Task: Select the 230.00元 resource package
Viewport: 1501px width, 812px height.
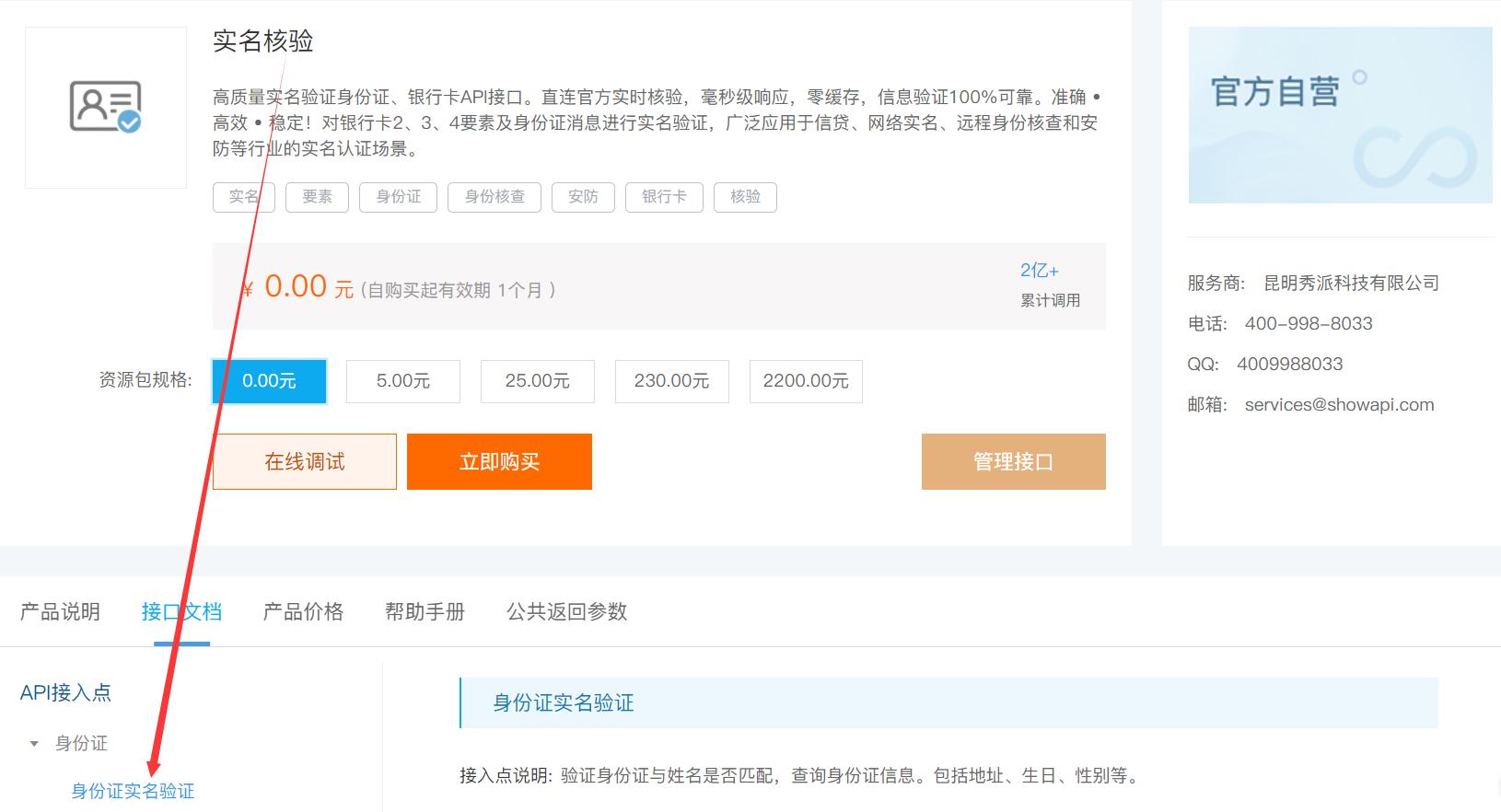Action: tap(672, 381)
